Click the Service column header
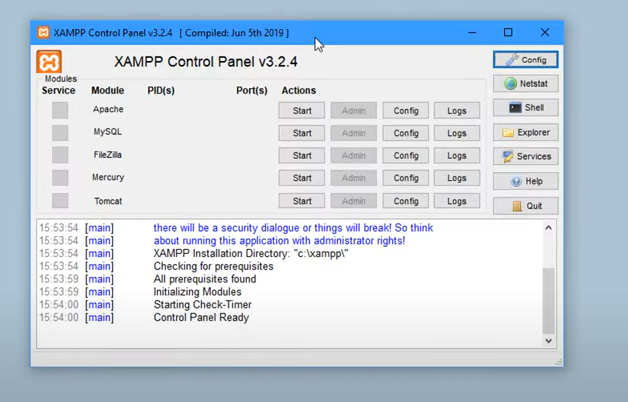The width and height of the screenshot is (628, 402). 58,90
